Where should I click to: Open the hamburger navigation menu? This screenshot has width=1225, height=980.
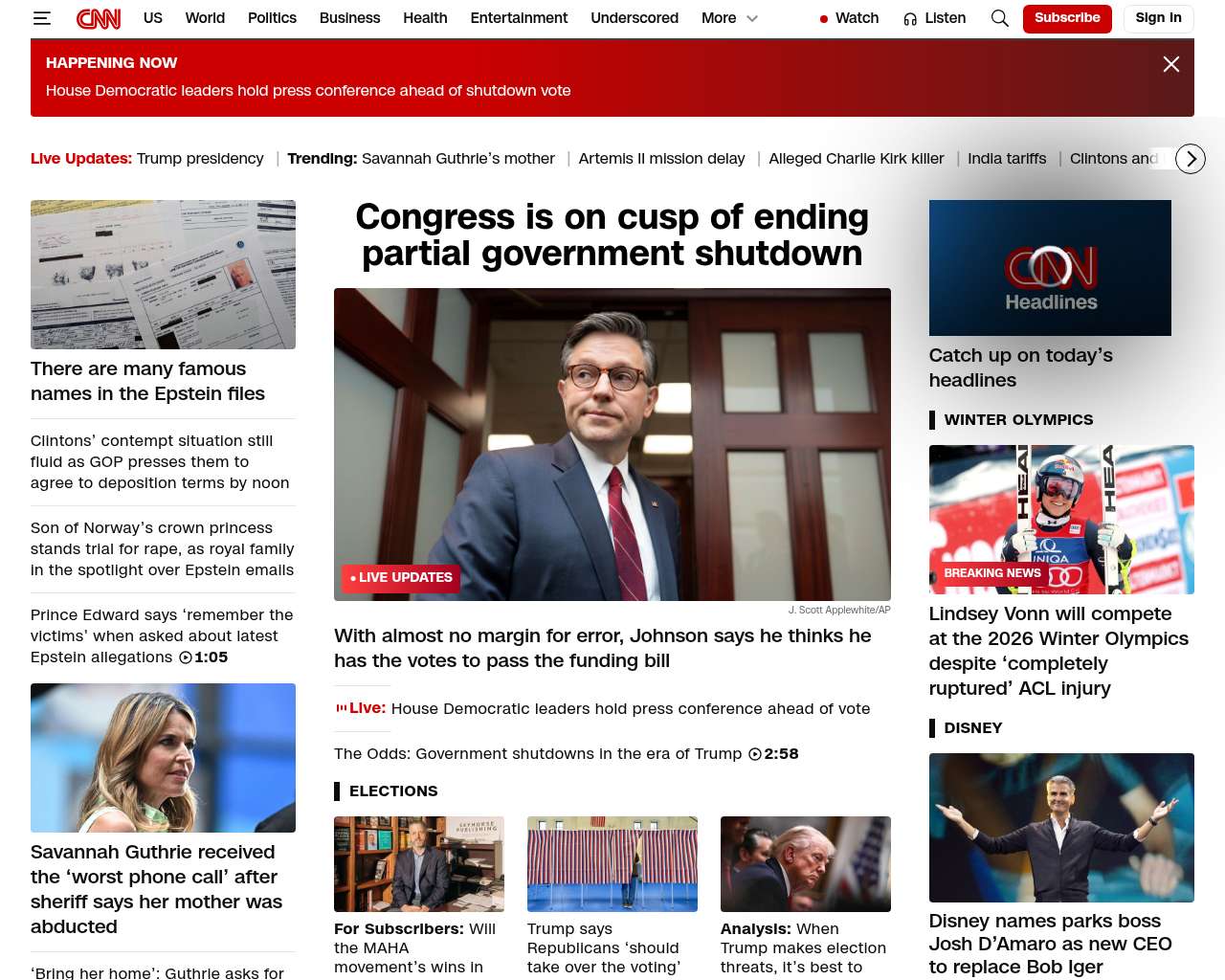tap(41, 18)
